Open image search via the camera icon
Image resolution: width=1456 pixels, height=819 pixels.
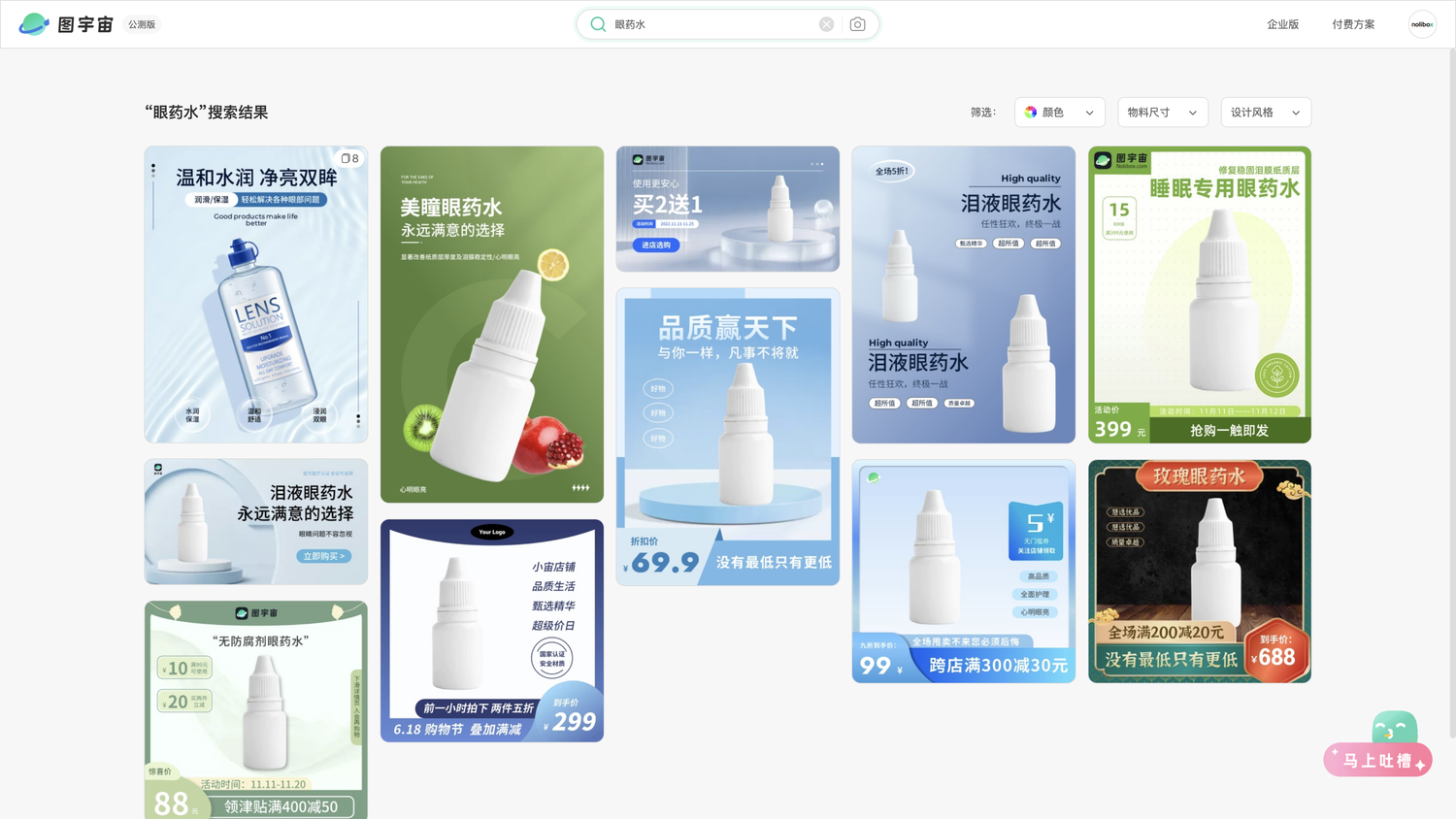pos(857,24)
